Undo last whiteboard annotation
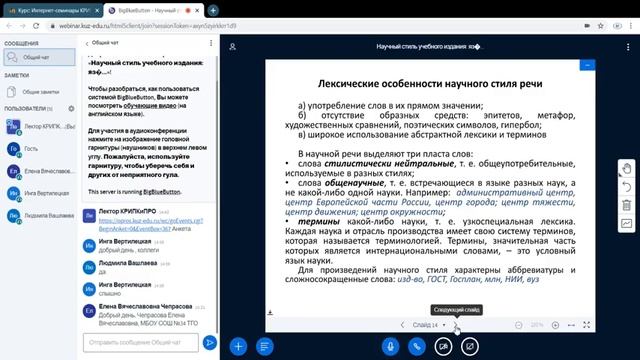 [627, 187]
